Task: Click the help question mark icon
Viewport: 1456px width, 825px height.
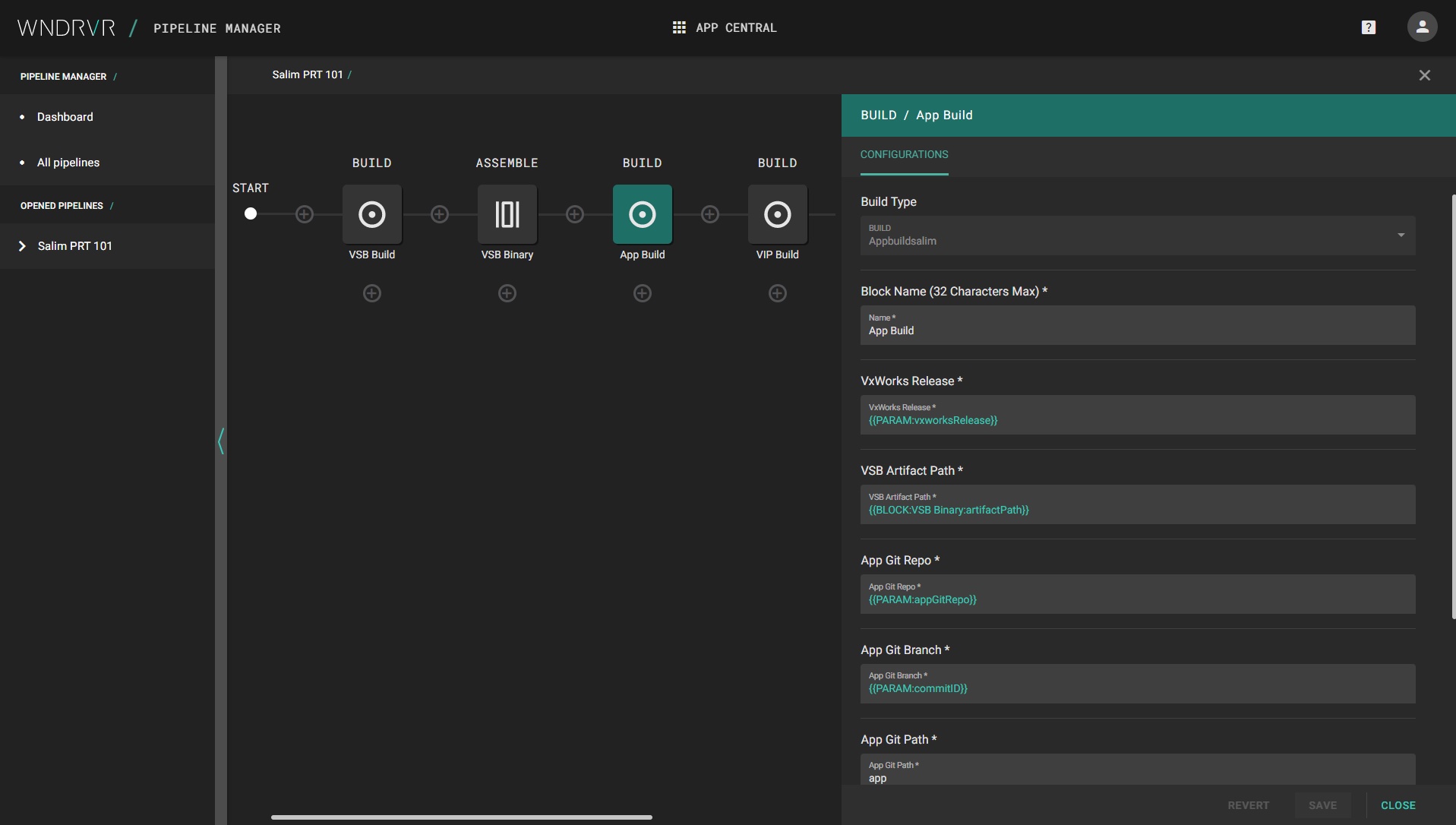Action: pyautogui.click(x=1369, y=27)
